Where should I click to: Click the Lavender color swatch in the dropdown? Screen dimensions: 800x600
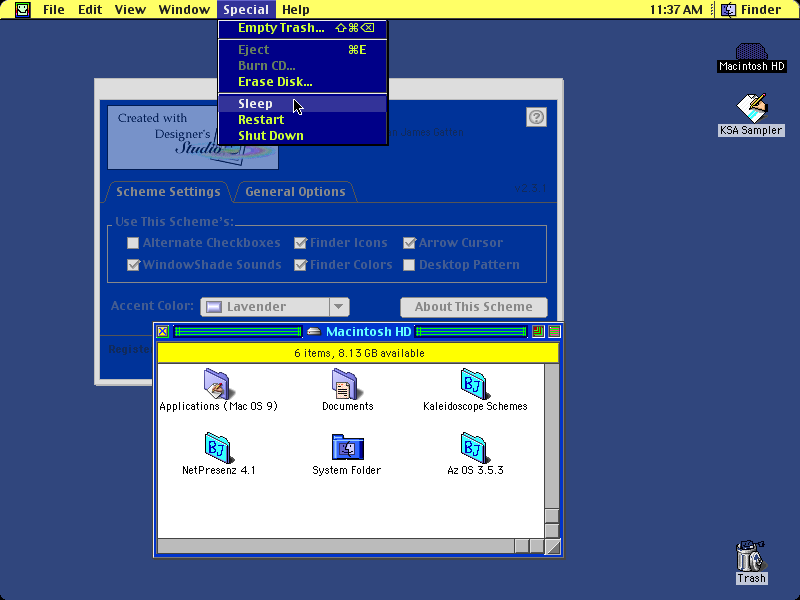pyautogui.click(x=213, y=307)
